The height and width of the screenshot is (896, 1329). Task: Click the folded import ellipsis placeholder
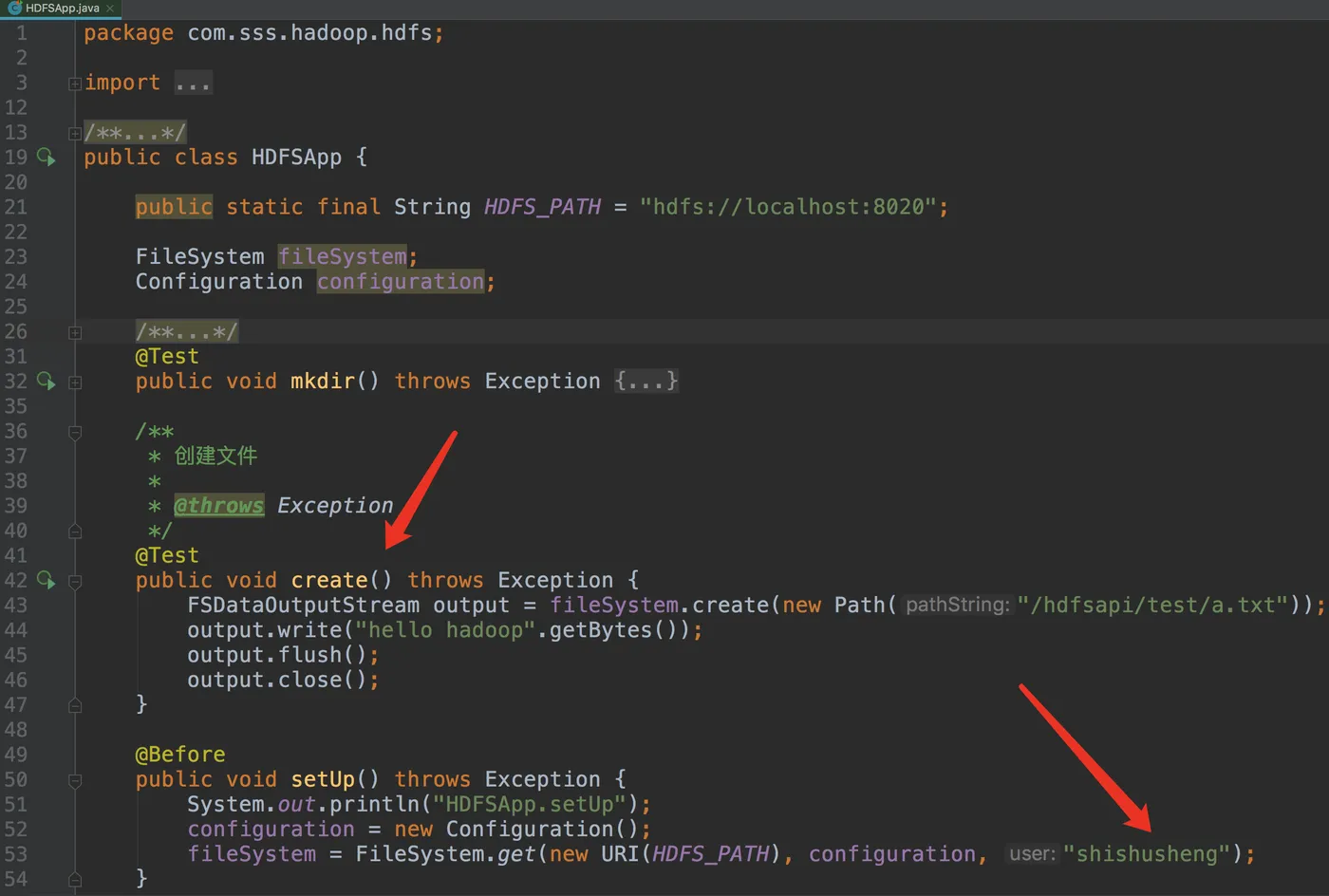pos(193,84)
